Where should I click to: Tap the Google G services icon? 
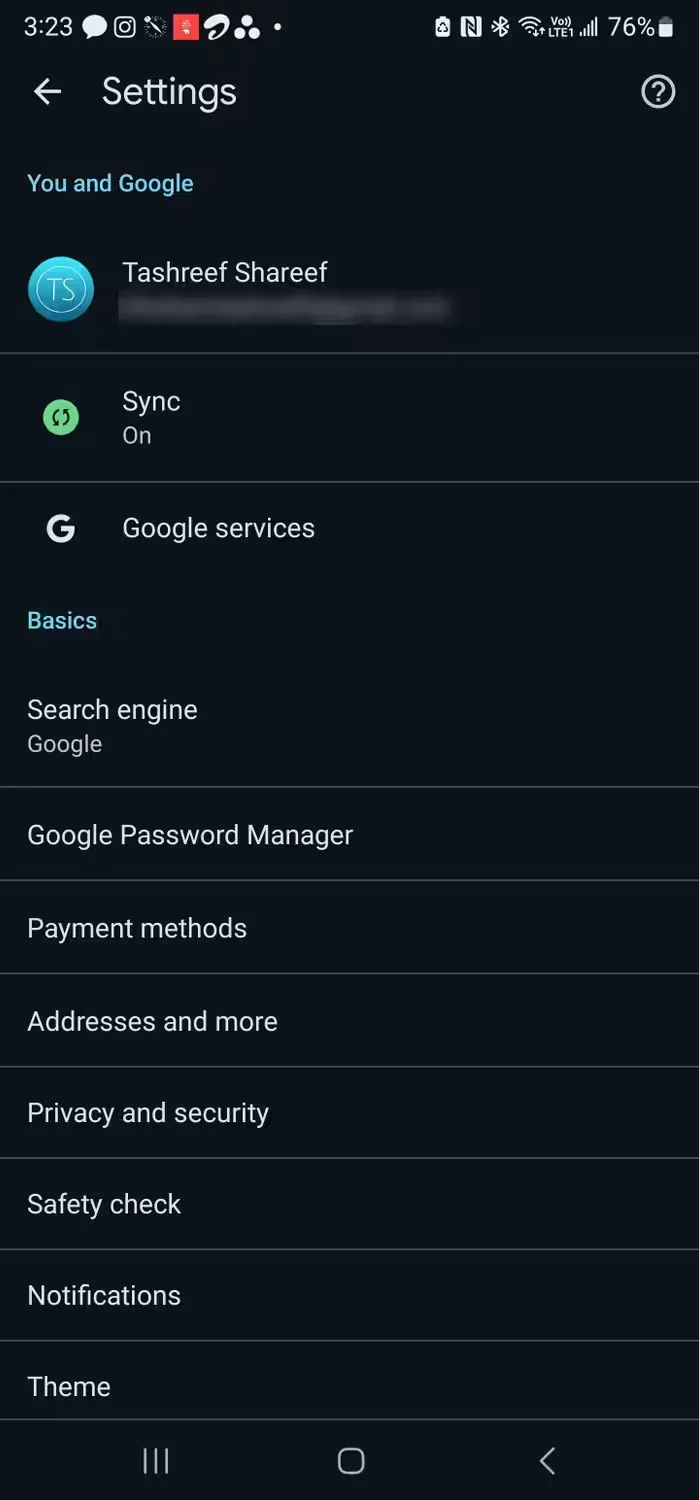(x=61, y=528)
